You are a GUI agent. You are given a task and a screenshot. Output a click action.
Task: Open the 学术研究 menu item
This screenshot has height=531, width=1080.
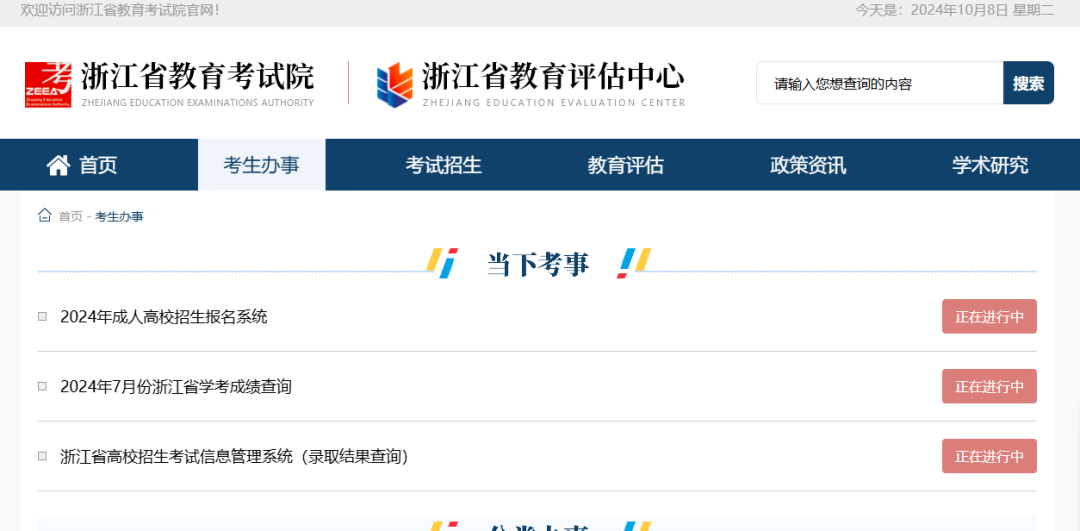990,165
